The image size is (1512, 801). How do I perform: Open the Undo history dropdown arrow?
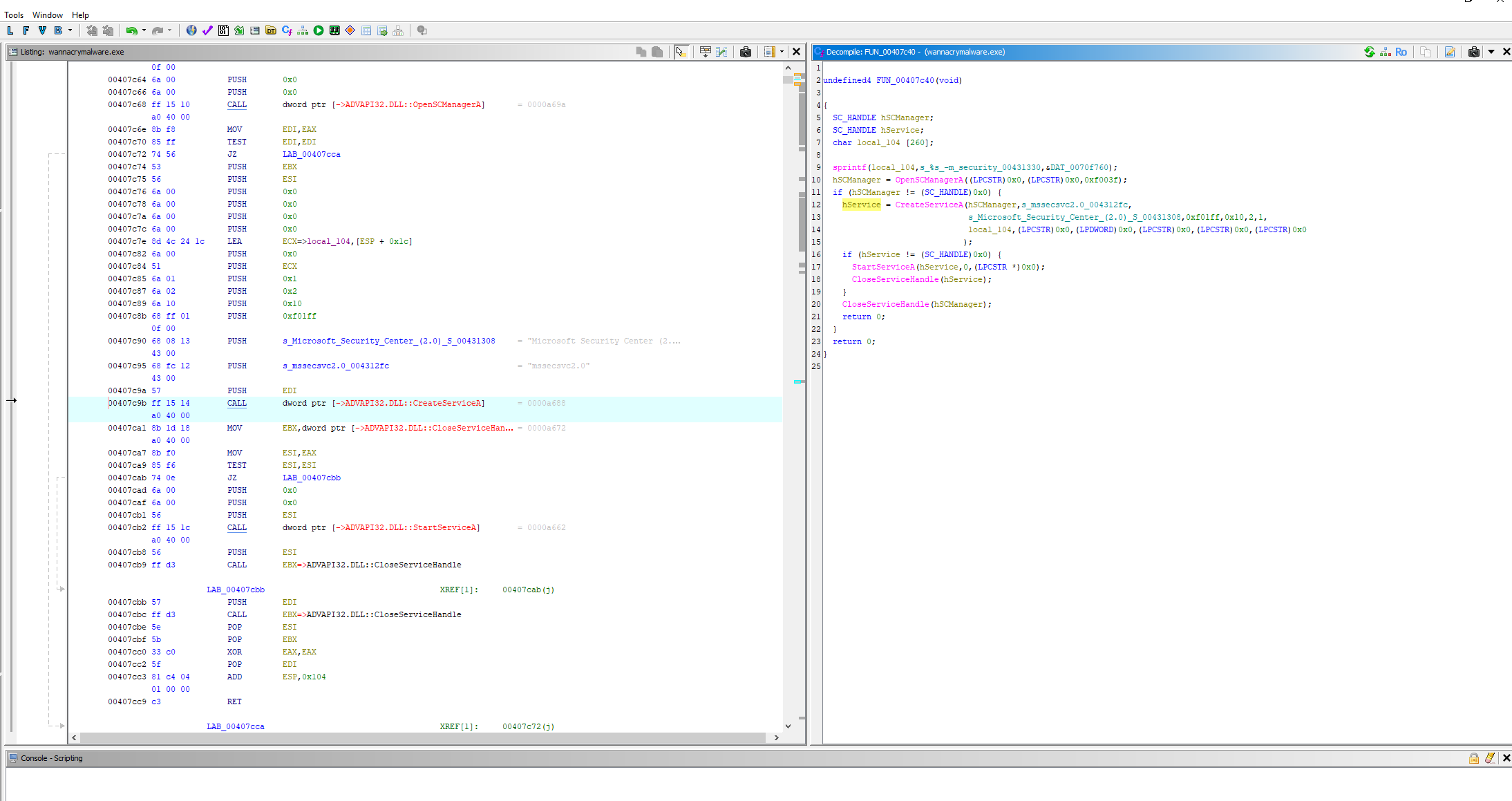pos(144,30)
